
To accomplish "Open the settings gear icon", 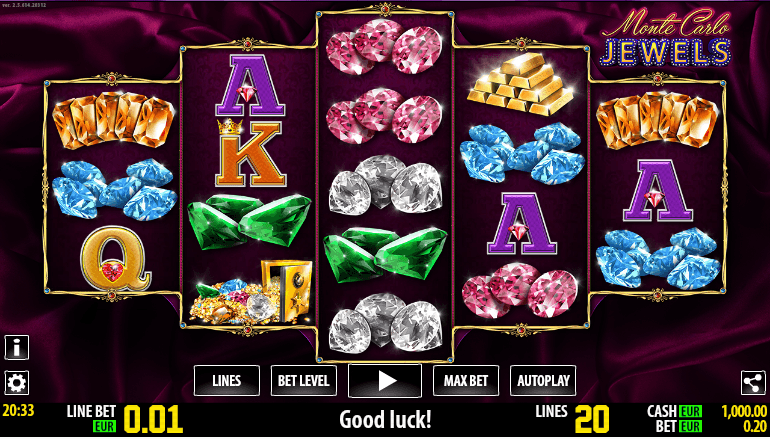I will tap(17, 383).
